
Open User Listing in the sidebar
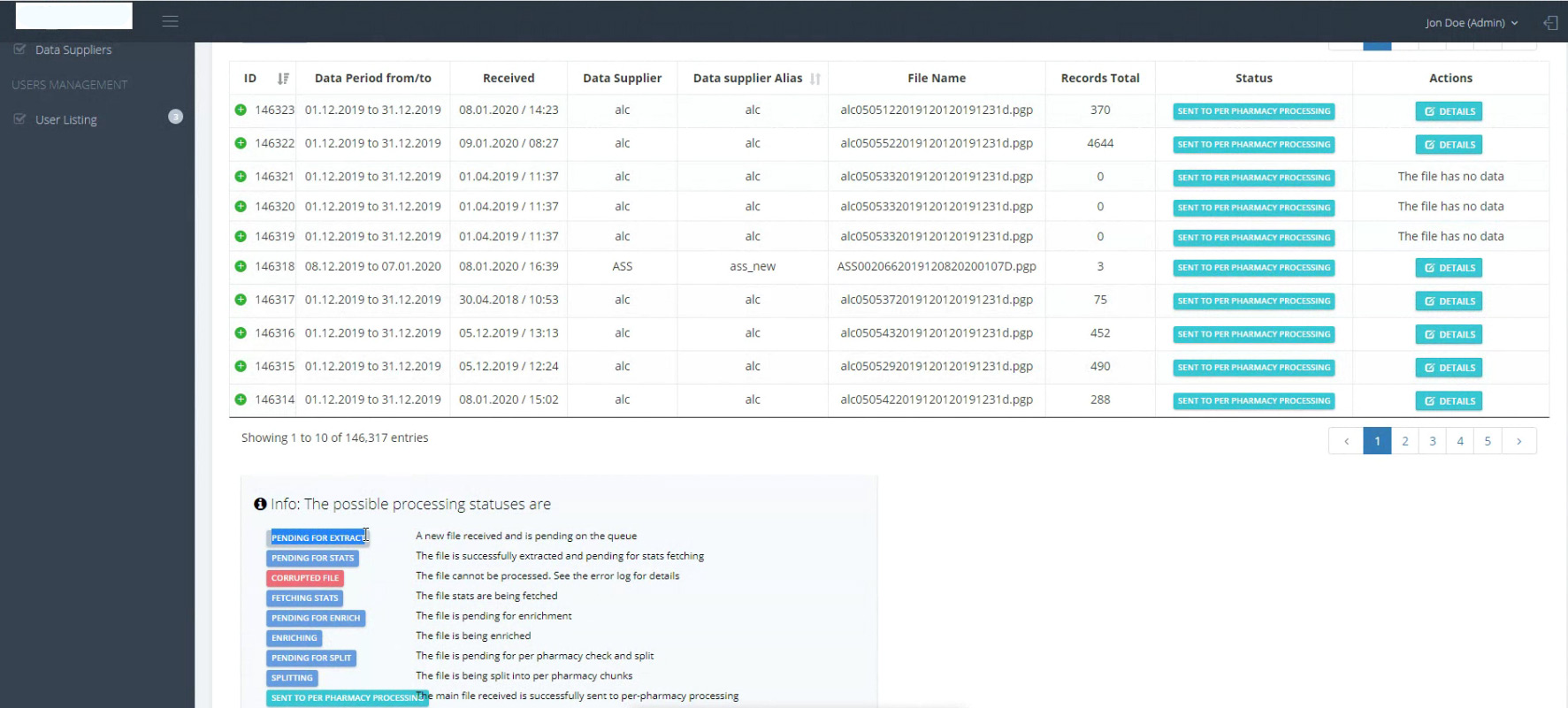[66, 120]
